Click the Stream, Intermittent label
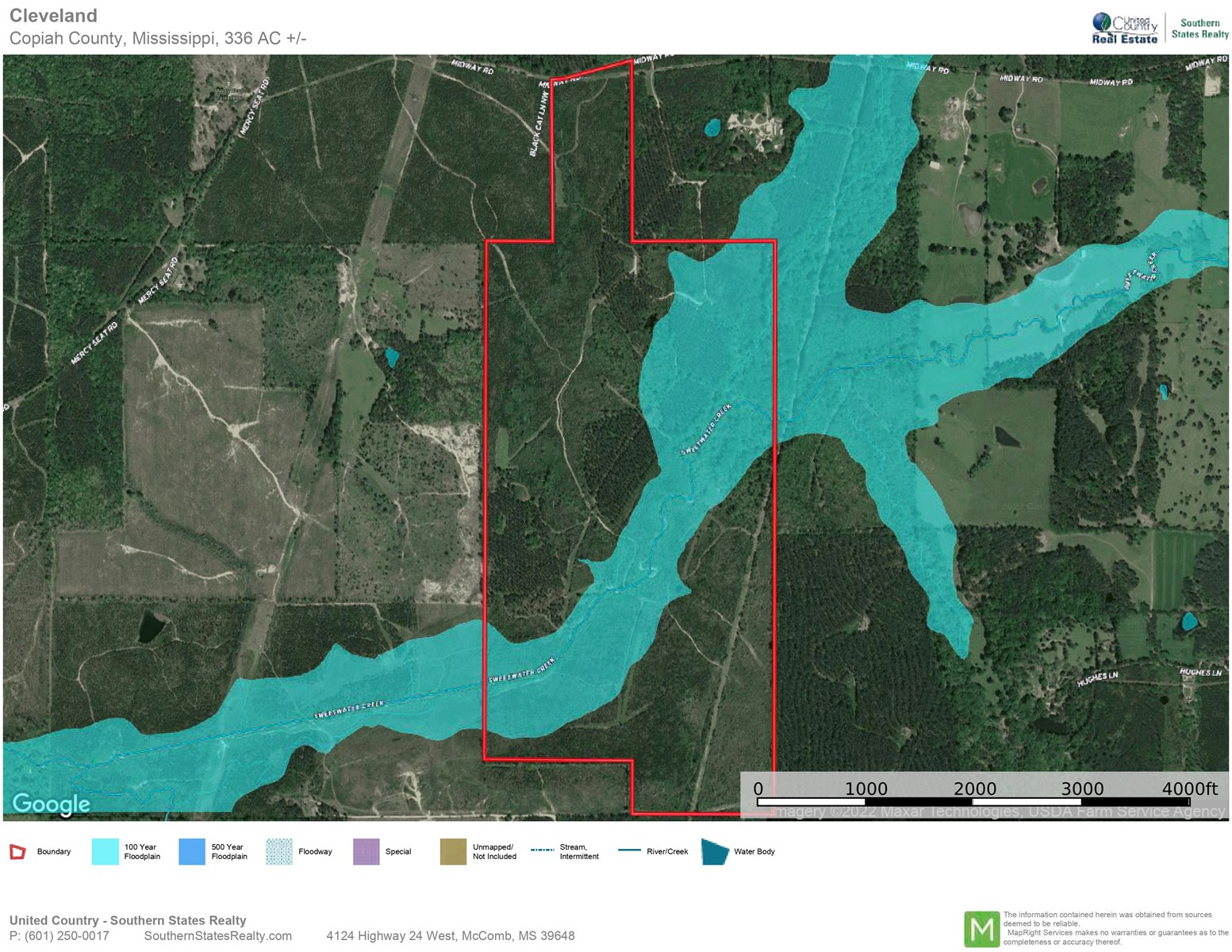Viewport: 1232px width, 952px height. click(x=579, y=852)
